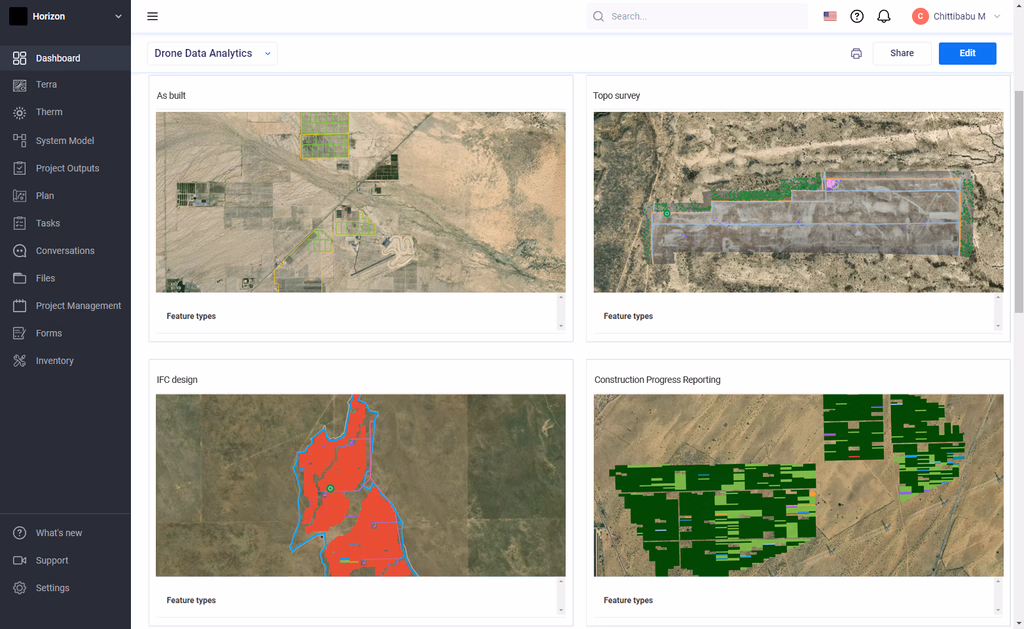The image size is (1024, 629).
Task: Open the Tasks label in the sidebar
Action: (48, 223)
